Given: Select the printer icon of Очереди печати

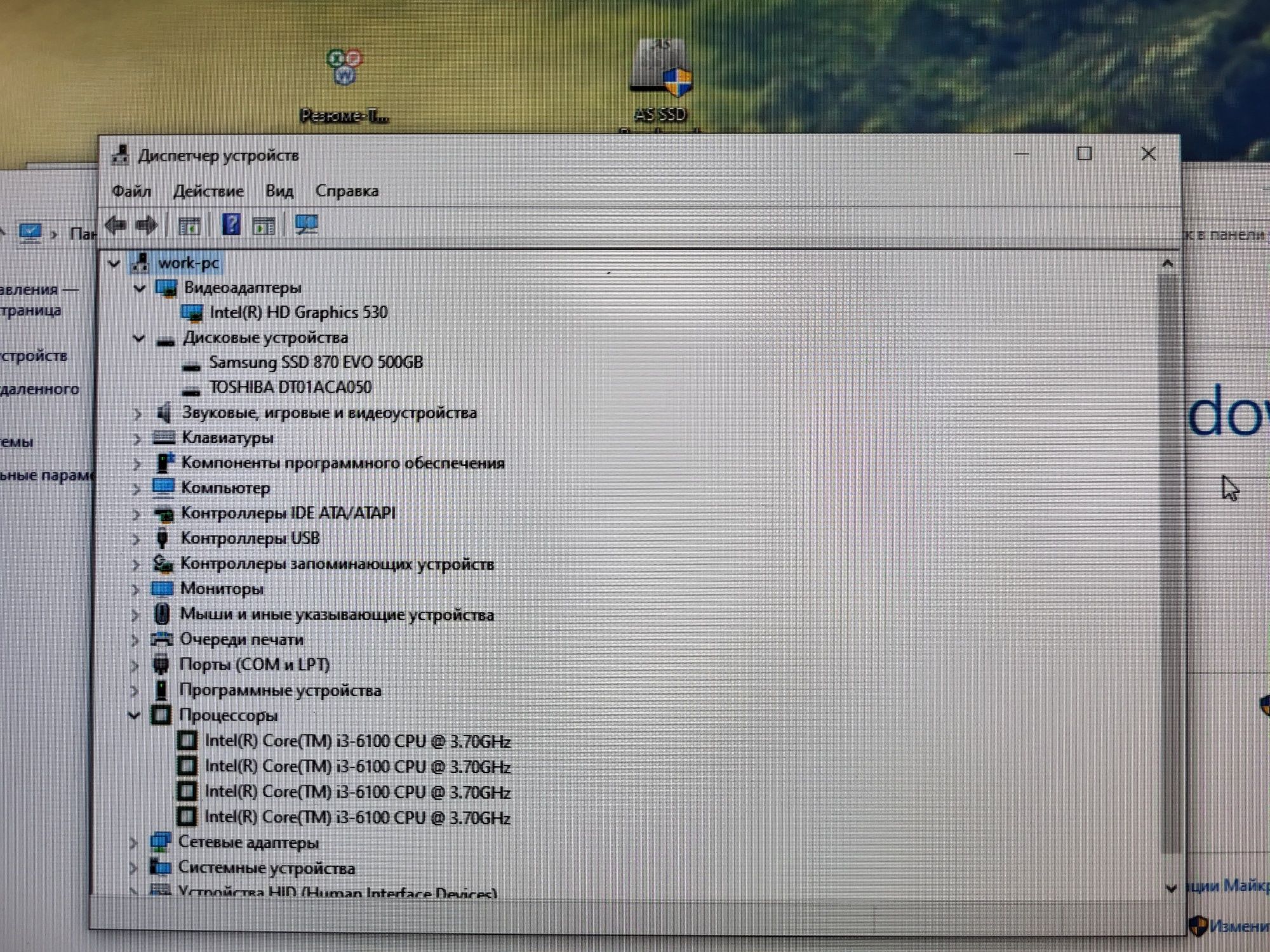Looking at the screenshot, I should click(x=161, y=639).
